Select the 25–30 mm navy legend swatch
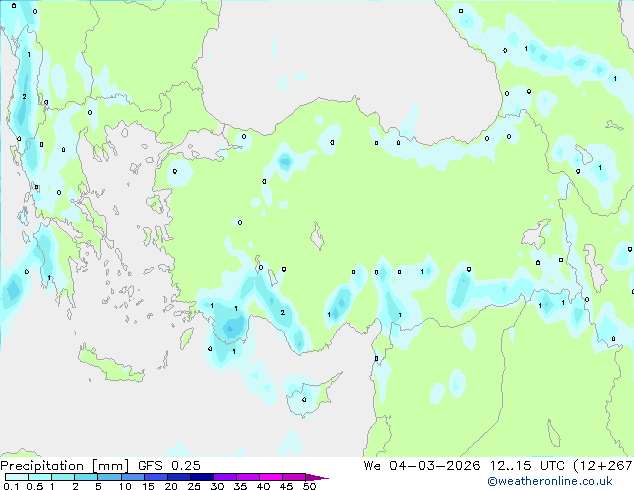Image resolution: width=634 pixels, height=490 pixels. pos(201,477)
